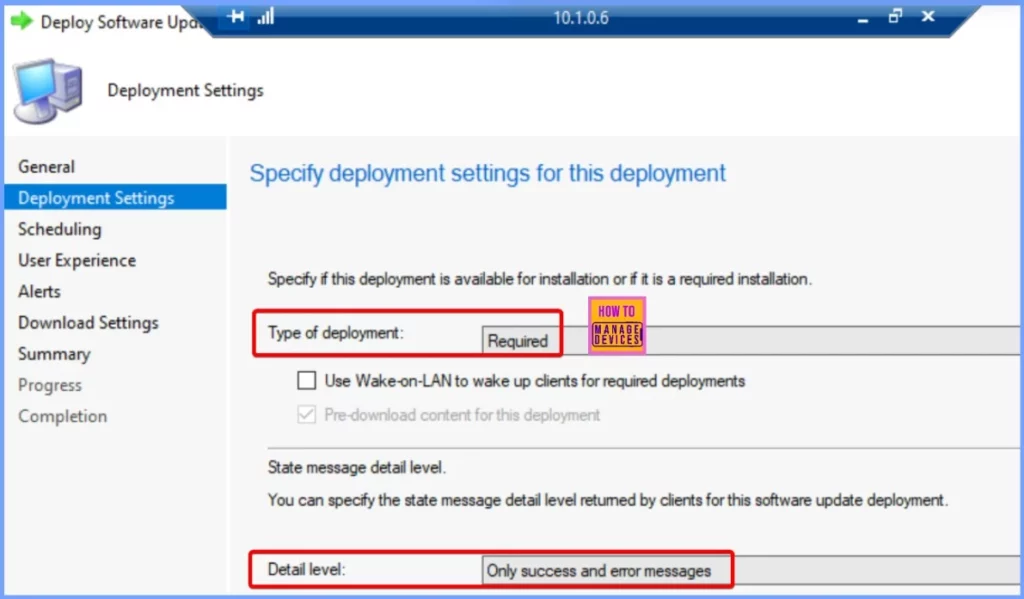Enable Use Wake-on-LAN checkbox
1024x599 pixels.
(306, 380)
